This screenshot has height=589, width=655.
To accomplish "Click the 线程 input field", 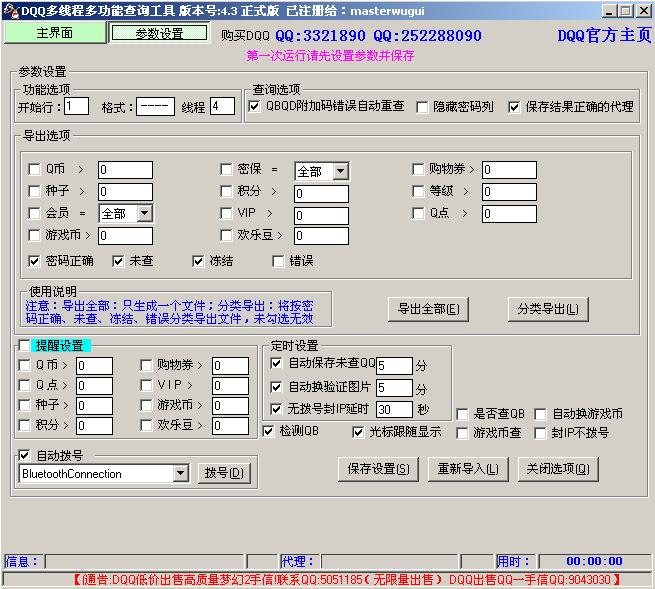I will (222, 106).
